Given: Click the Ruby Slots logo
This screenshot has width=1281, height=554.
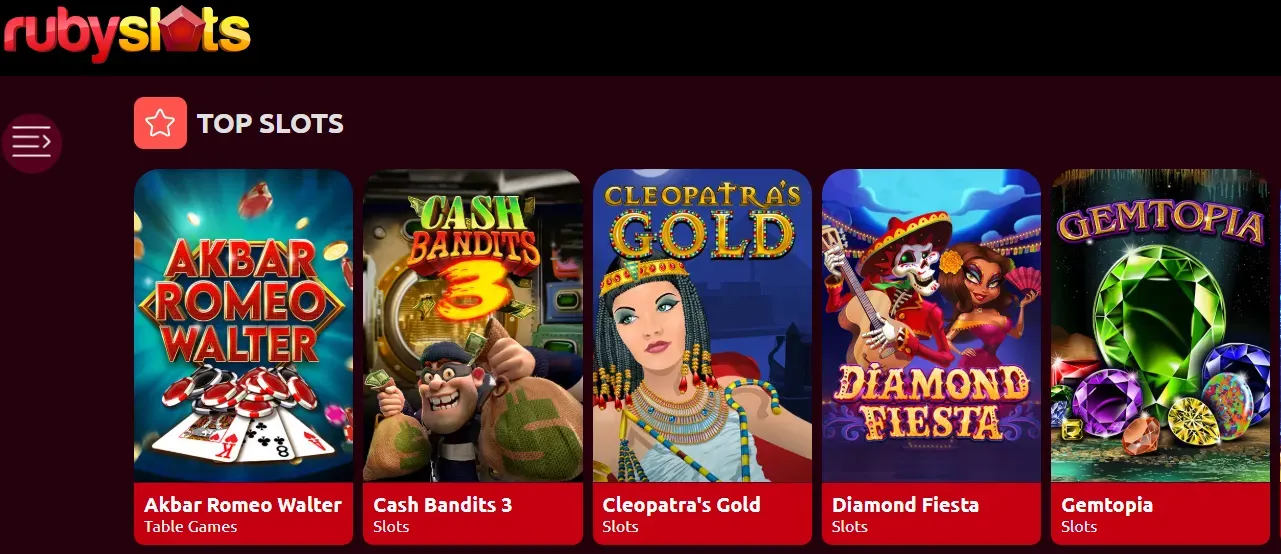Looking at the screenshot, I should tap(127, 32).
